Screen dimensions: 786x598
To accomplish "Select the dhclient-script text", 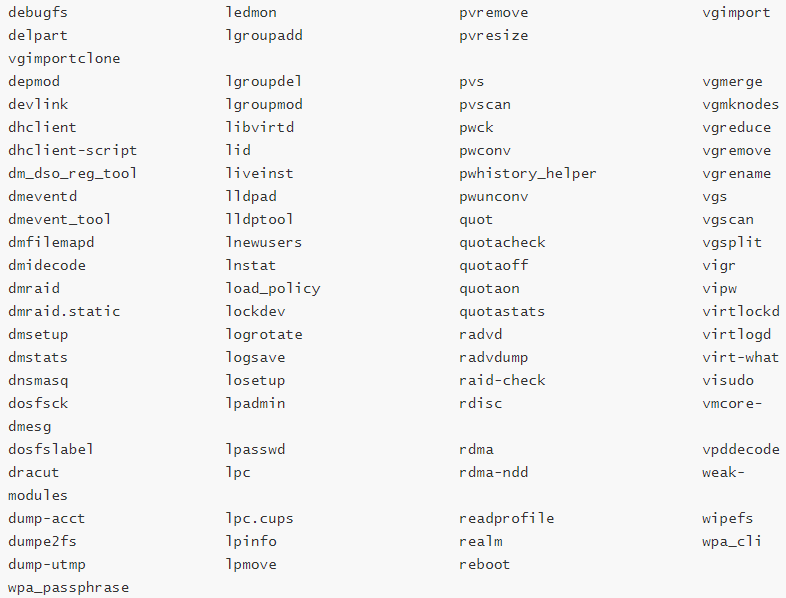I will [72, 150].
